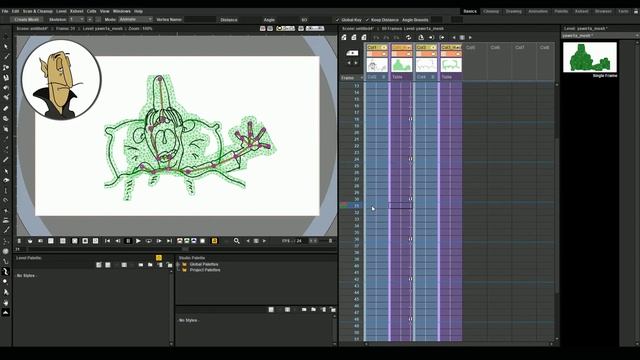Open the level name dropdown in Level Strip
The width and height of the screenshot is (640, 360).
click(600, 36)
